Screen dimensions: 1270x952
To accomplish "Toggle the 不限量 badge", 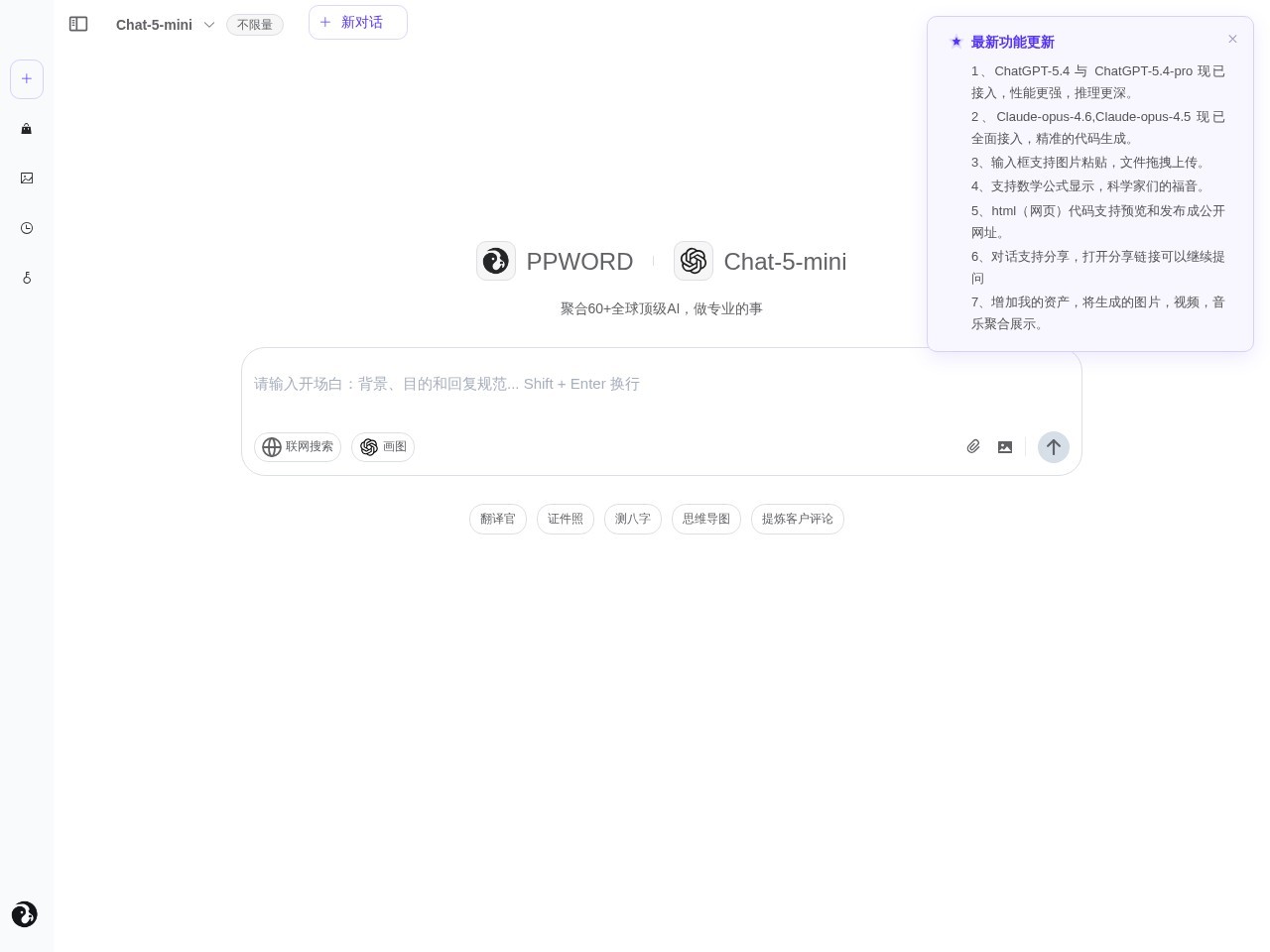I will pyautogui.click(x=255, y=25).
